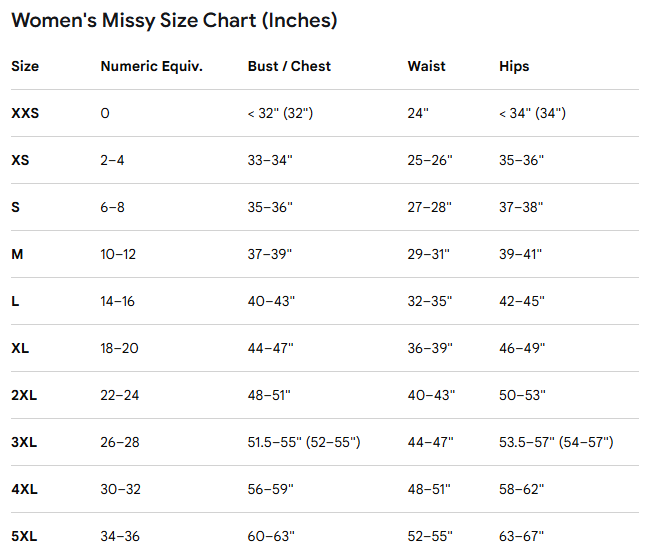The image size is (653, 559).
Task: Click the M size row label
Action: tap(17, 254)
